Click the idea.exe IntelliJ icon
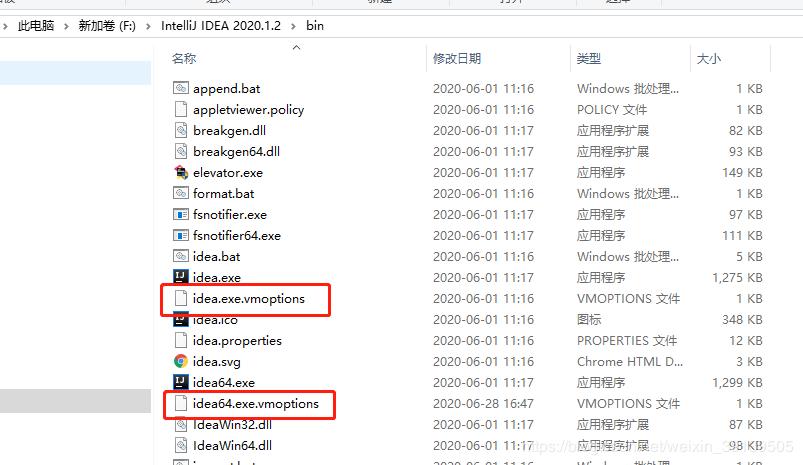The image size is (803, 465). pyautogui.click(x=181, y=277)
